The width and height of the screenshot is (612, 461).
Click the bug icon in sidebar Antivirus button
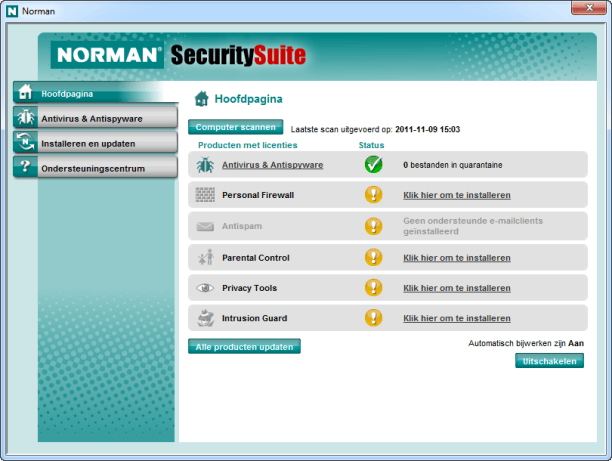(x=26, y=117)
